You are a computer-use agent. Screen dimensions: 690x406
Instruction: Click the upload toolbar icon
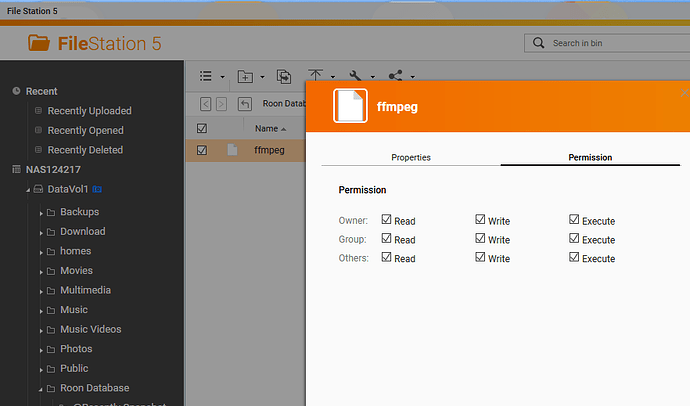pos(315,75)
